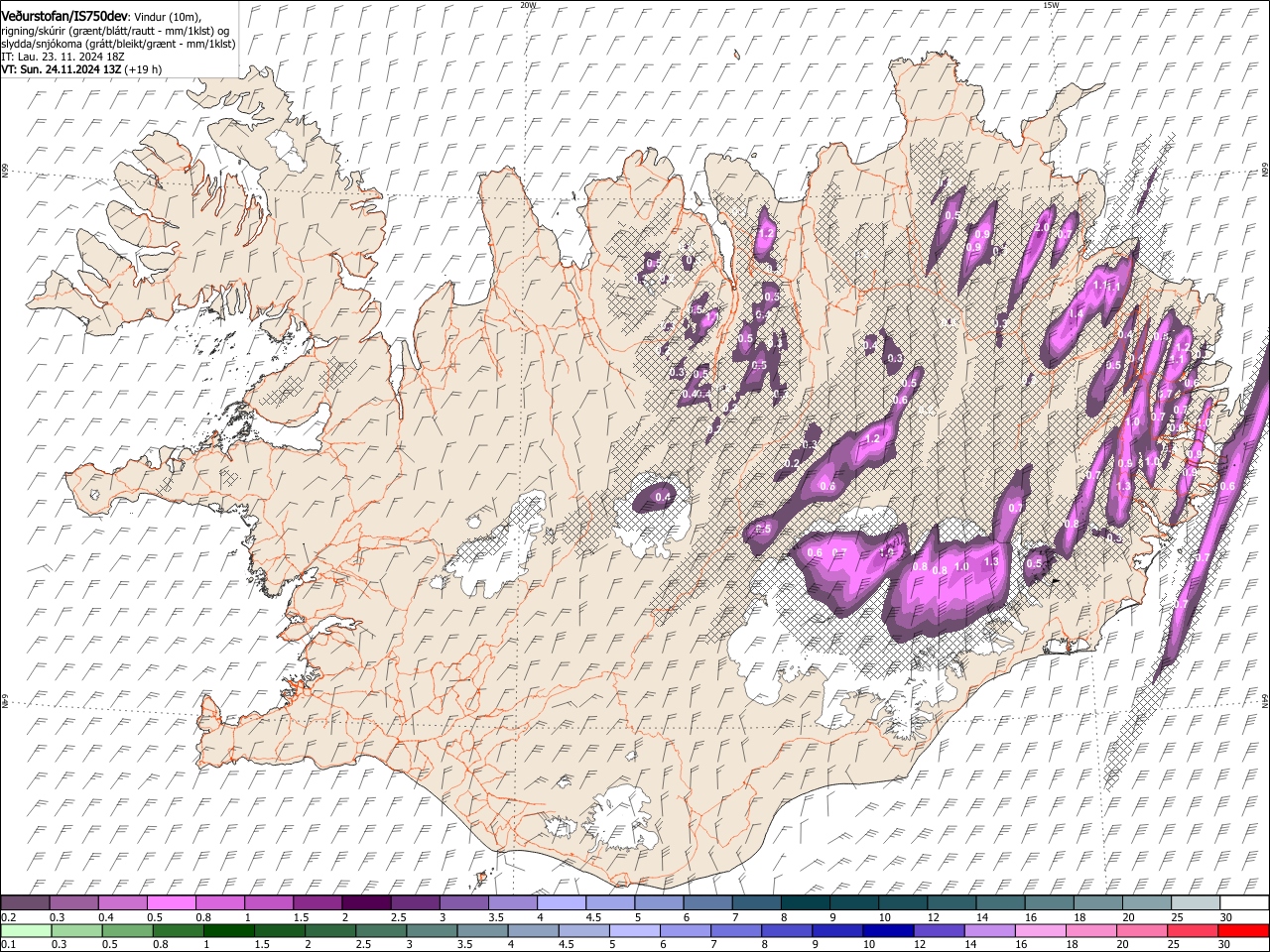The image size is (1270, 952).
Task: Pick the violet swatch above lower-row 12
Action: [940, 930]
